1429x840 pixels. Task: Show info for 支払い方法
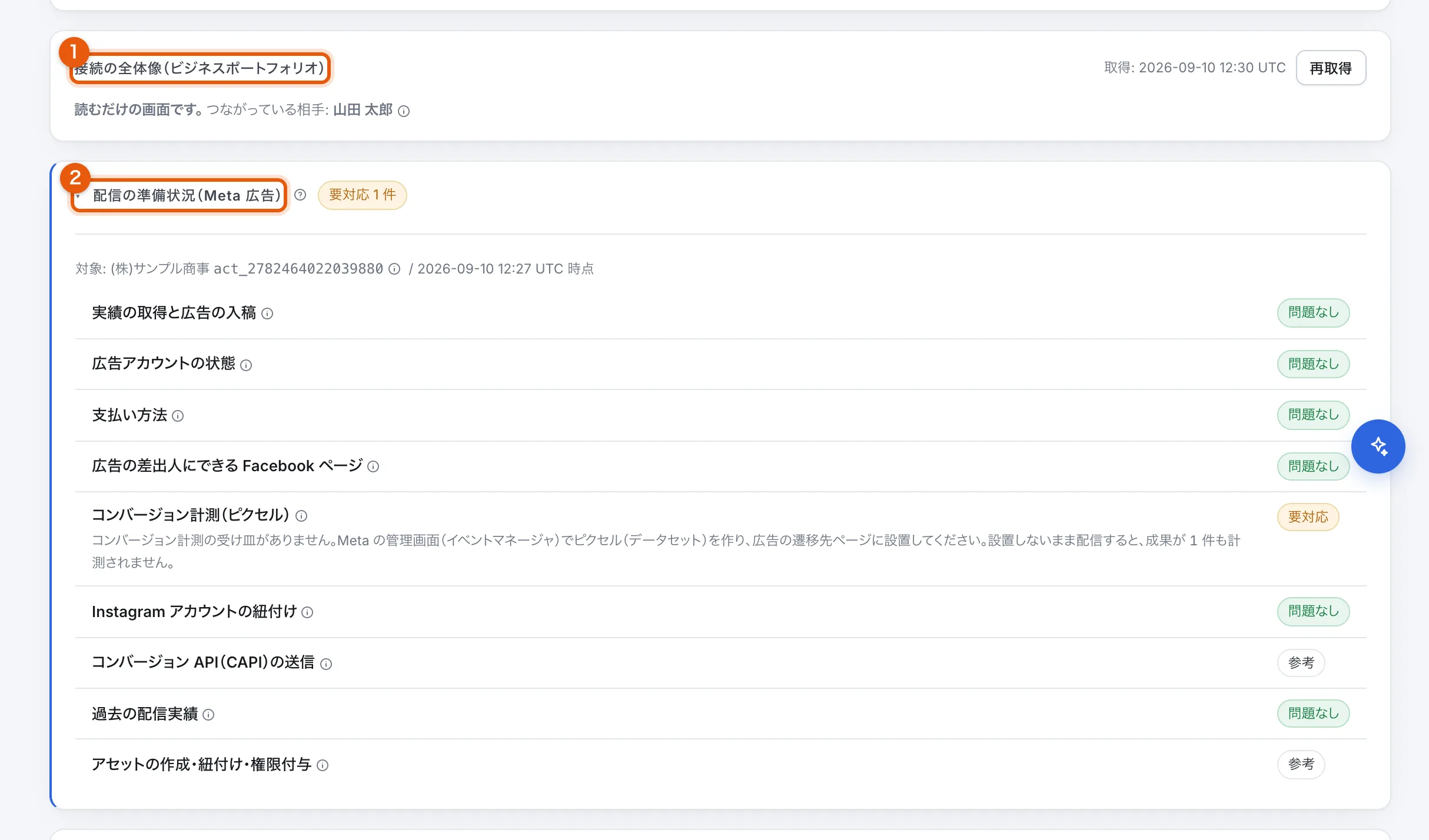pyautogui.click(x=178, y=416)
